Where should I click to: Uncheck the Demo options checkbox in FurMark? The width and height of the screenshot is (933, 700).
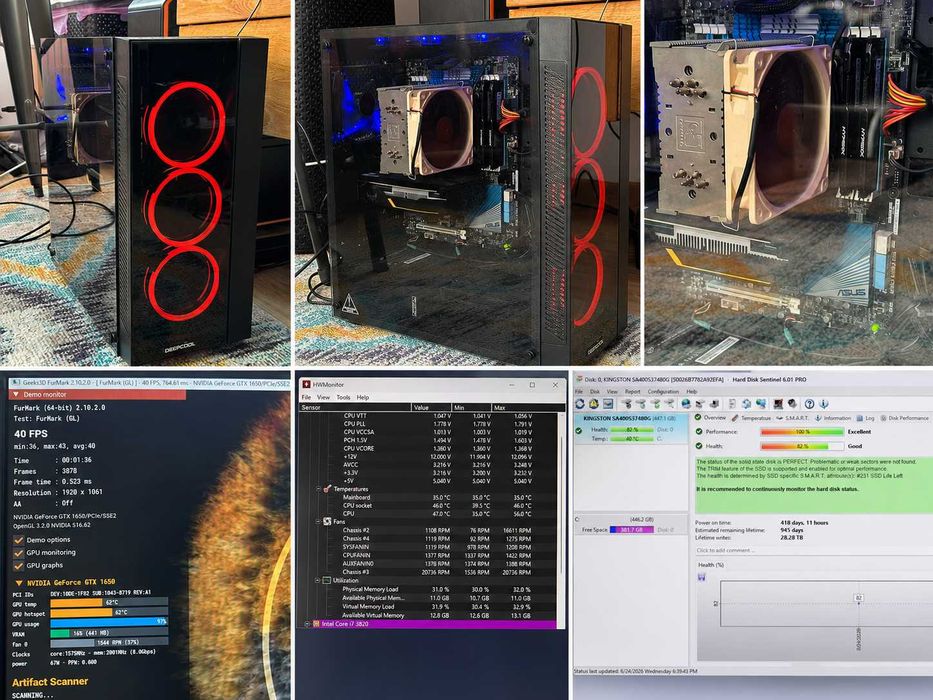pyautogui.click(x=18, y=540)
